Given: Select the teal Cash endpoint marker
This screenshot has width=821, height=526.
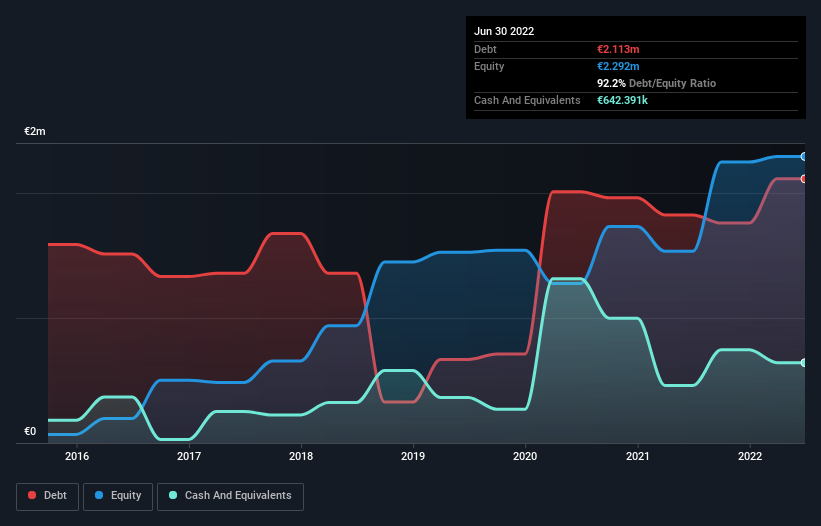Looking at the screenshot, I should [x=804, y=363].
